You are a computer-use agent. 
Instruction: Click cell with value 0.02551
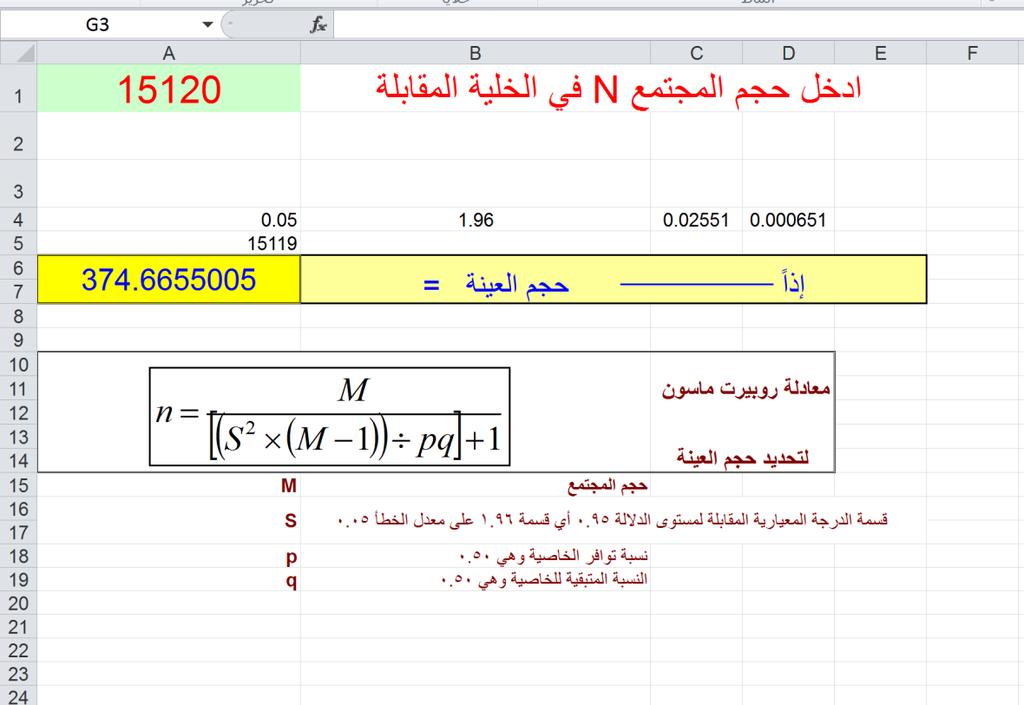[x=696, y=220]
